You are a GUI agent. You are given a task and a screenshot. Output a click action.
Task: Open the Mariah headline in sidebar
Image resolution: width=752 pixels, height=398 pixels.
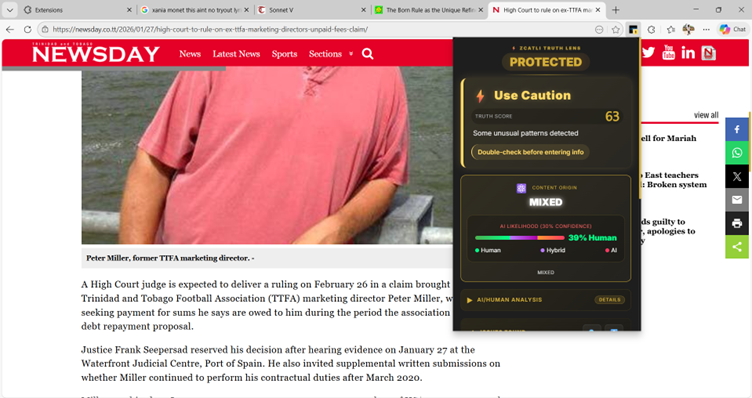point(669,138)
